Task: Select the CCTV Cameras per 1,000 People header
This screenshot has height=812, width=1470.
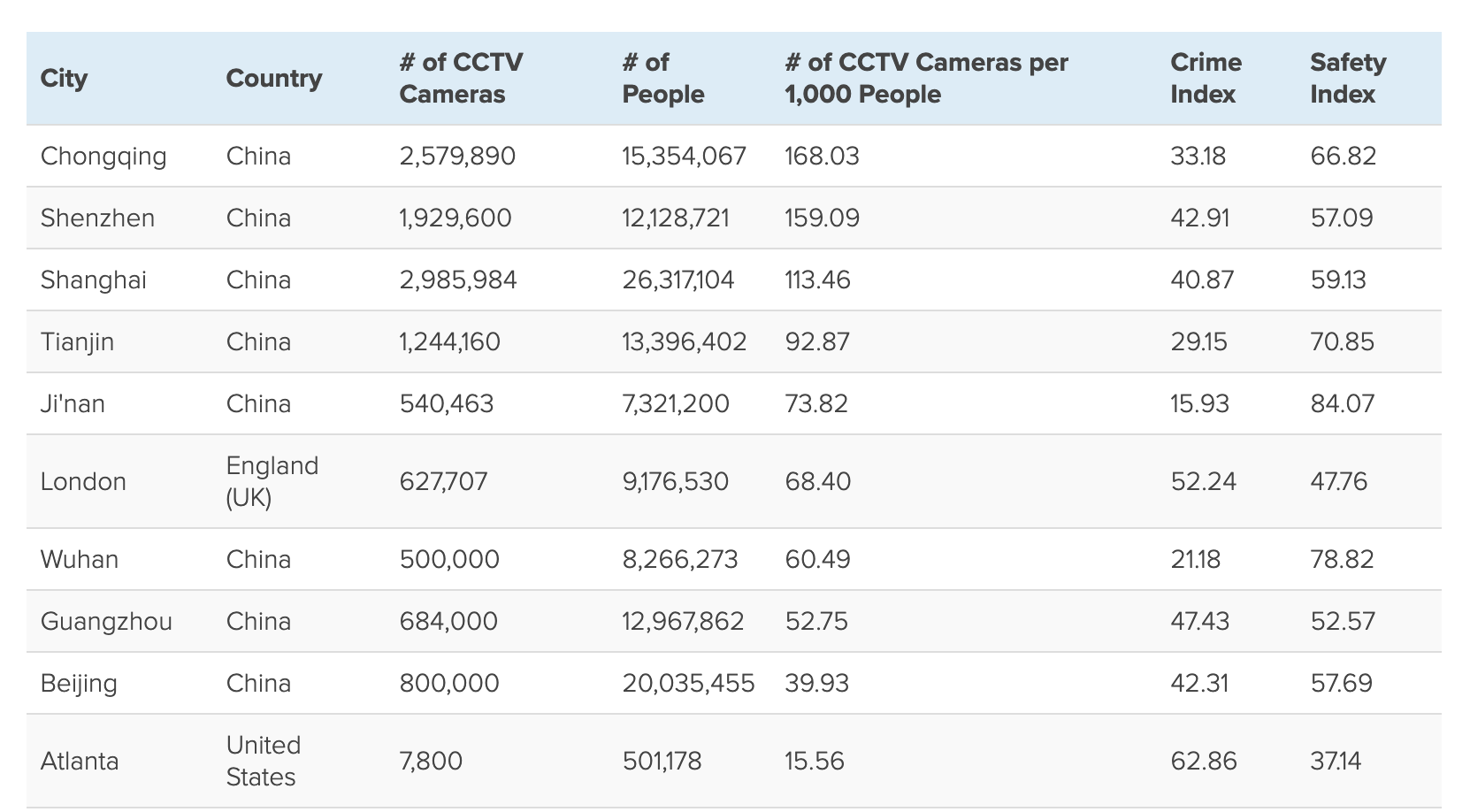Action: (927, 79)
